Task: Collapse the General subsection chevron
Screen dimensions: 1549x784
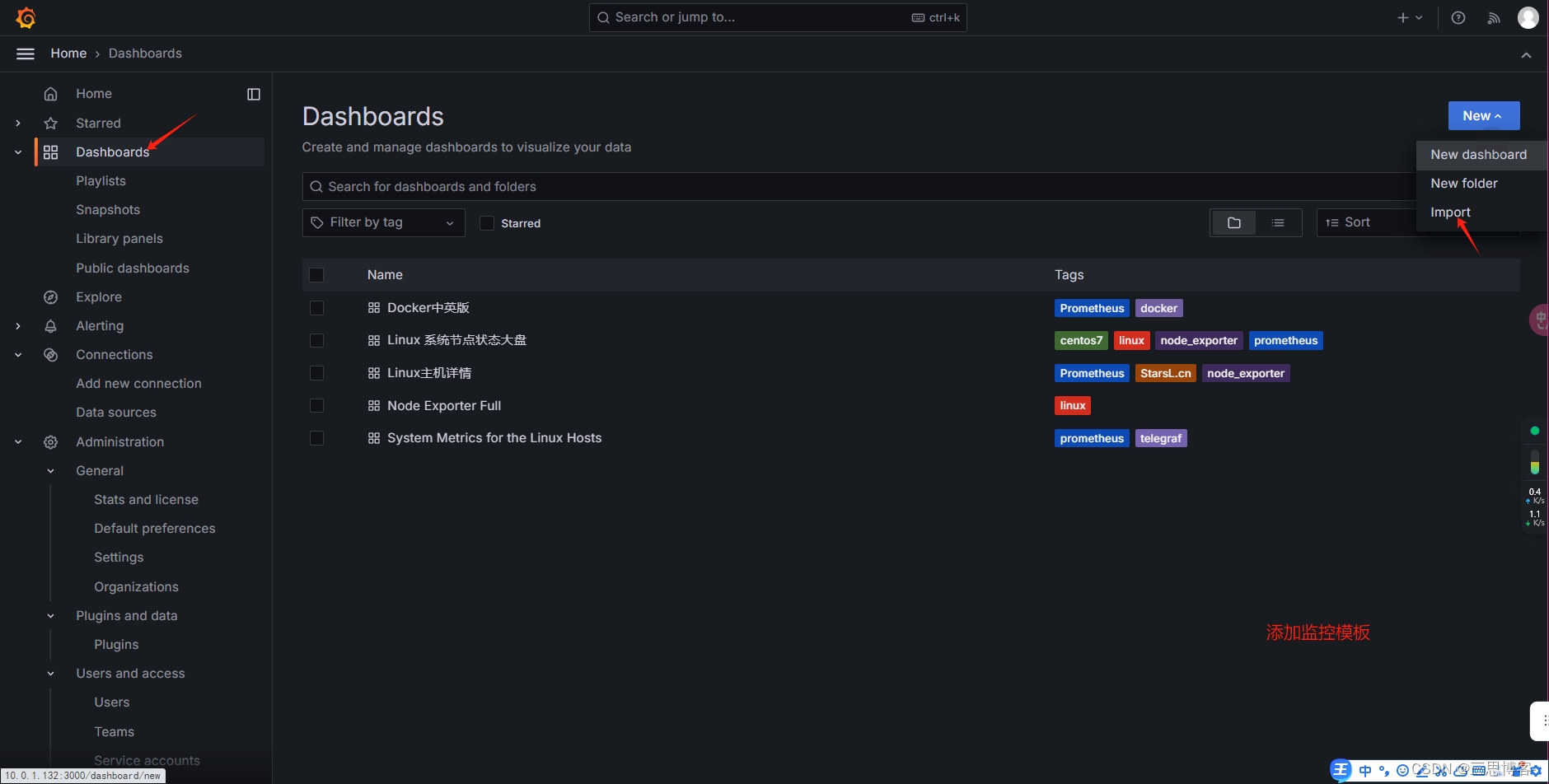Action: 51,471
